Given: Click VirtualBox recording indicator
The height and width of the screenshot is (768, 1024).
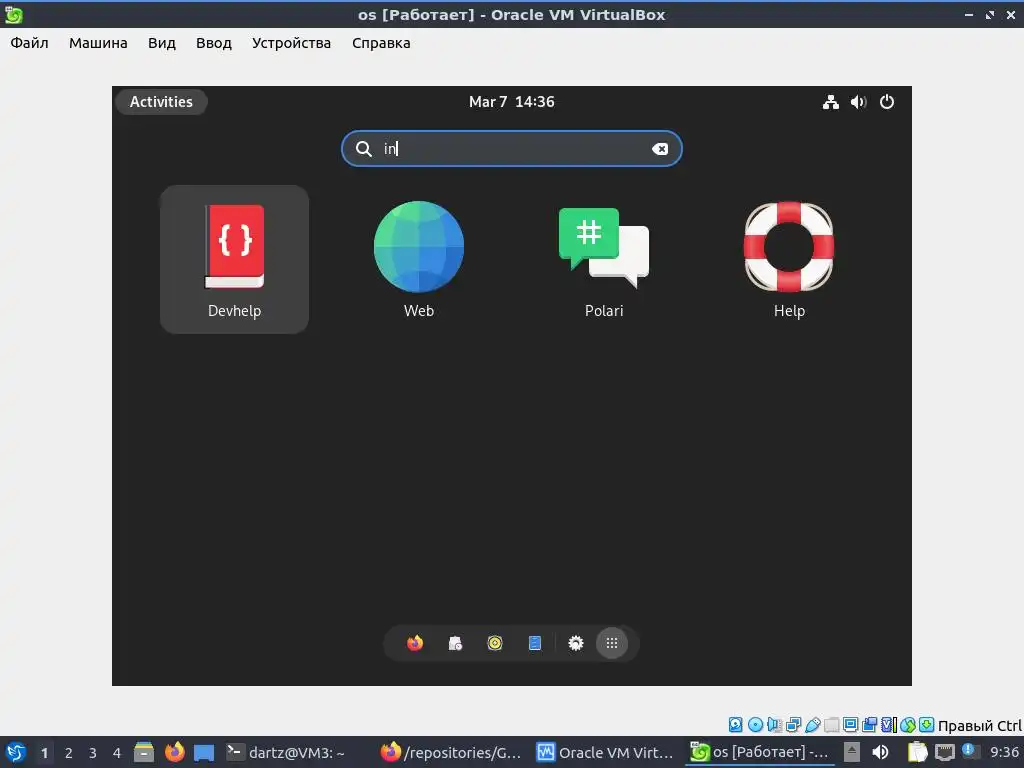Looking at the screenshot, I should 869,724.
